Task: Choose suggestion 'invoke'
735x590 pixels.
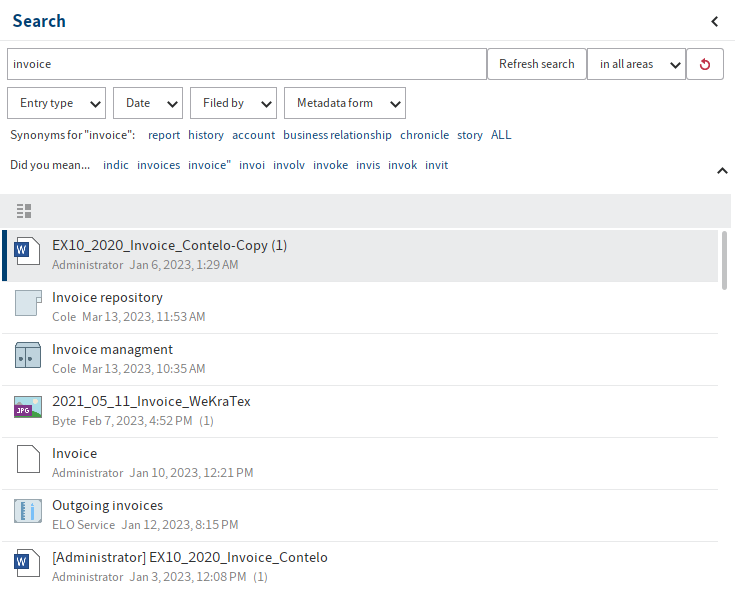Action: (330, 165)
